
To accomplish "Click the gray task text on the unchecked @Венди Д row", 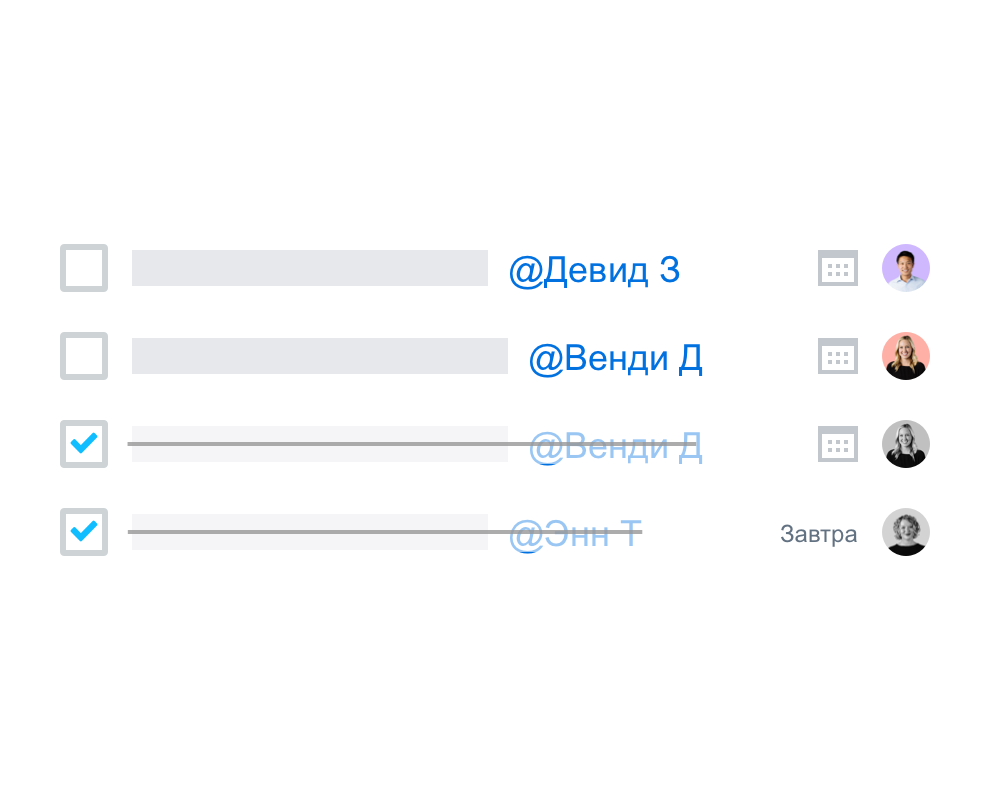I will click(319, 355).
